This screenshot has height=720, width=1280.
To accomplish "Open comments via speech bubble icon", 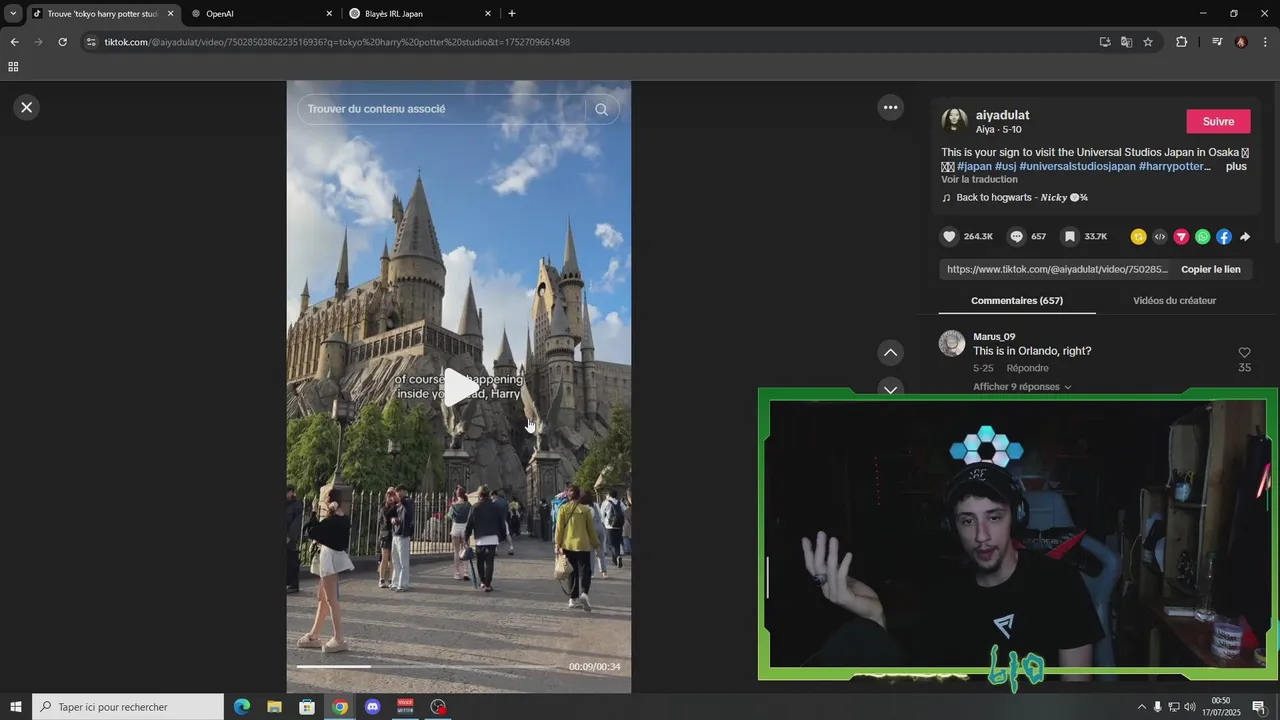I will (1017, 237).
